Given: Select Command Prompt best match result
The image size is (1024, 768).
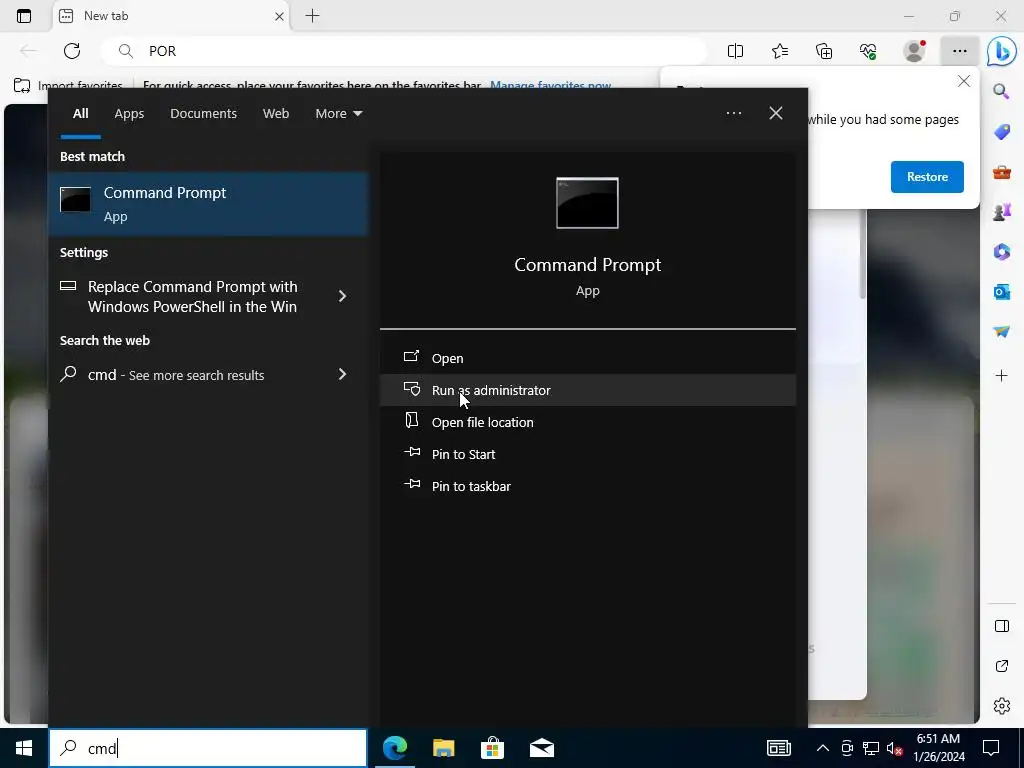Looking at the screenshot, I should (208, 204).
